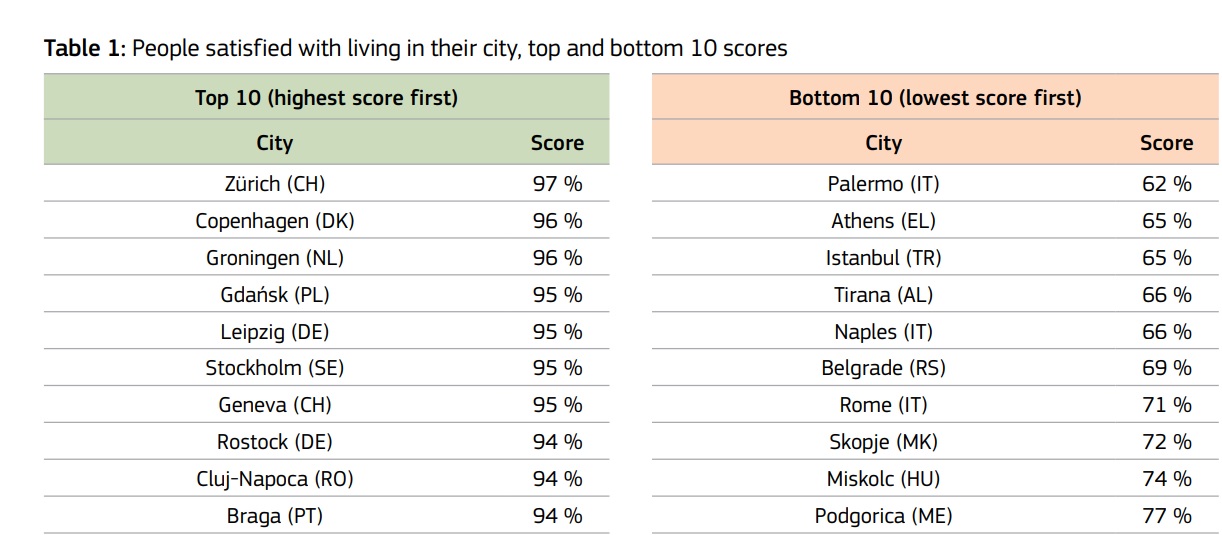Select the Zürich (CH) city cell
The height and width of the screenshot is (535, 1222).
point(275,184)
